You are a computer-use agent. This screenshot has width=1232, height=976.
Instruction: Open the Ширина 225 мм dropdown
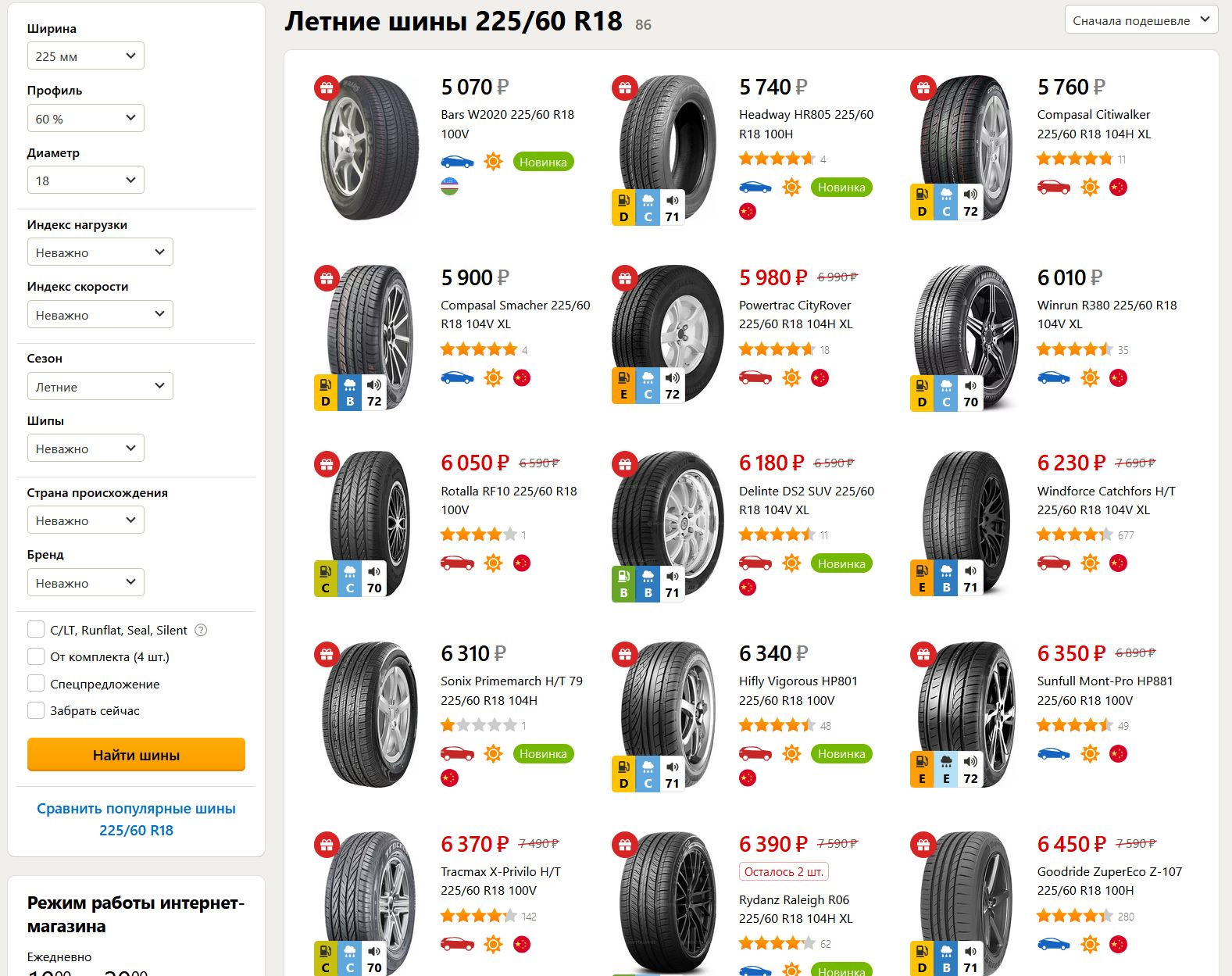click(86, 56)
